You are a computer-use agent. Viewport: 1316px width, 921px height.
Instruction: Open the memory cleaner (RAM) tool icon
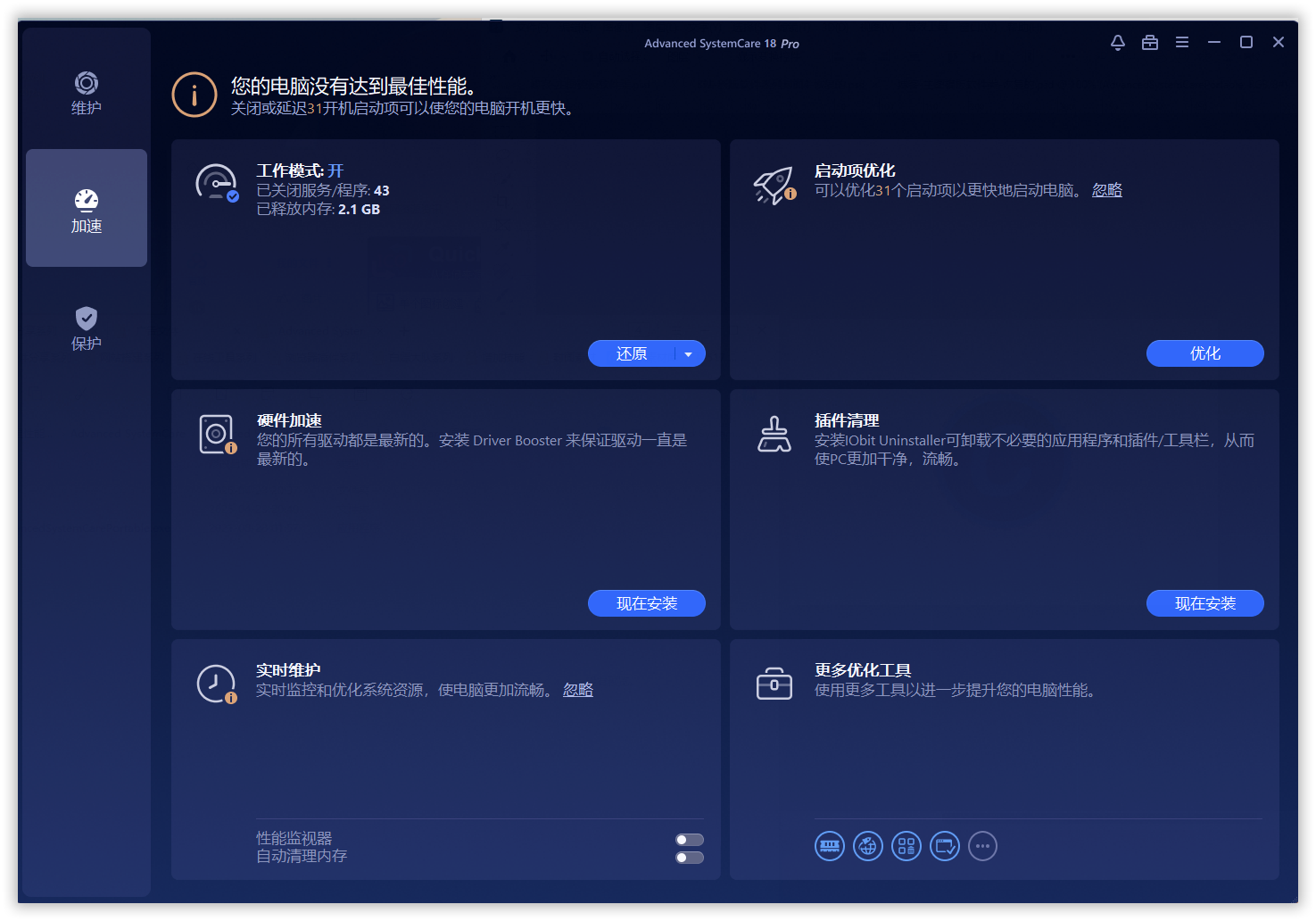(830, 846)
